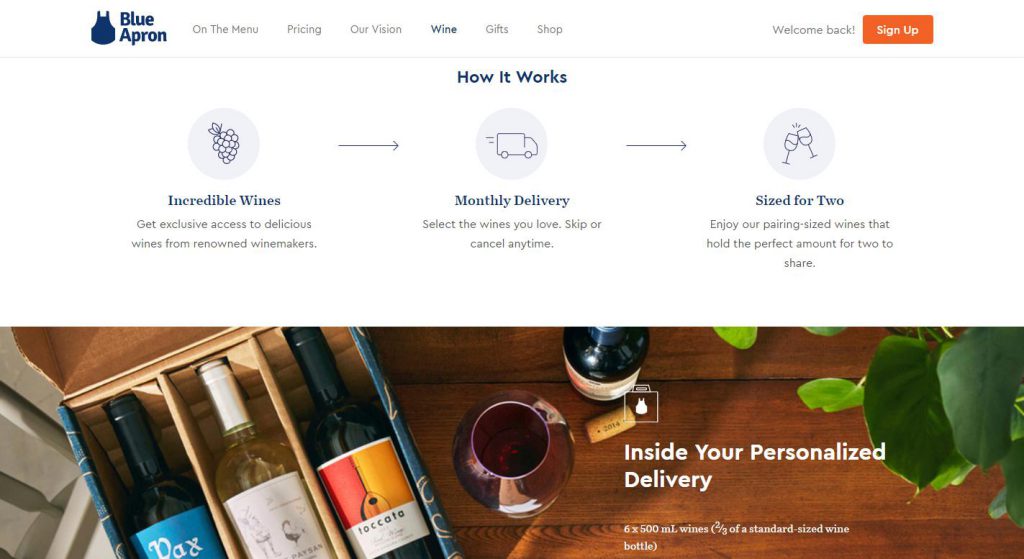Click the Sized for Two heading
This screenshot has width=1024, height=559.
pyautogui.click(x=799, y=200)
